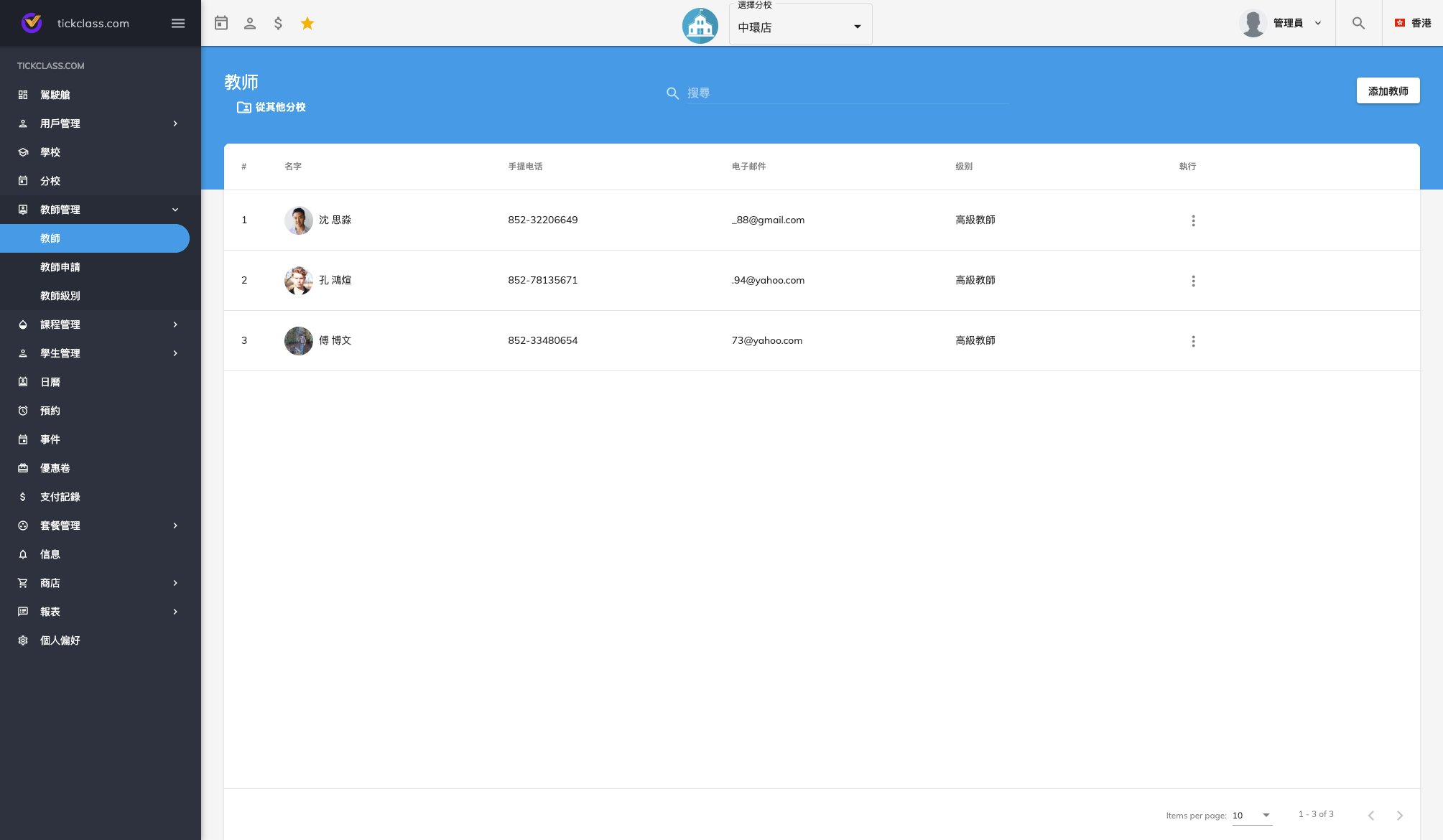
Task: Click phone number 852-78135671
Action: coord(543,280)
